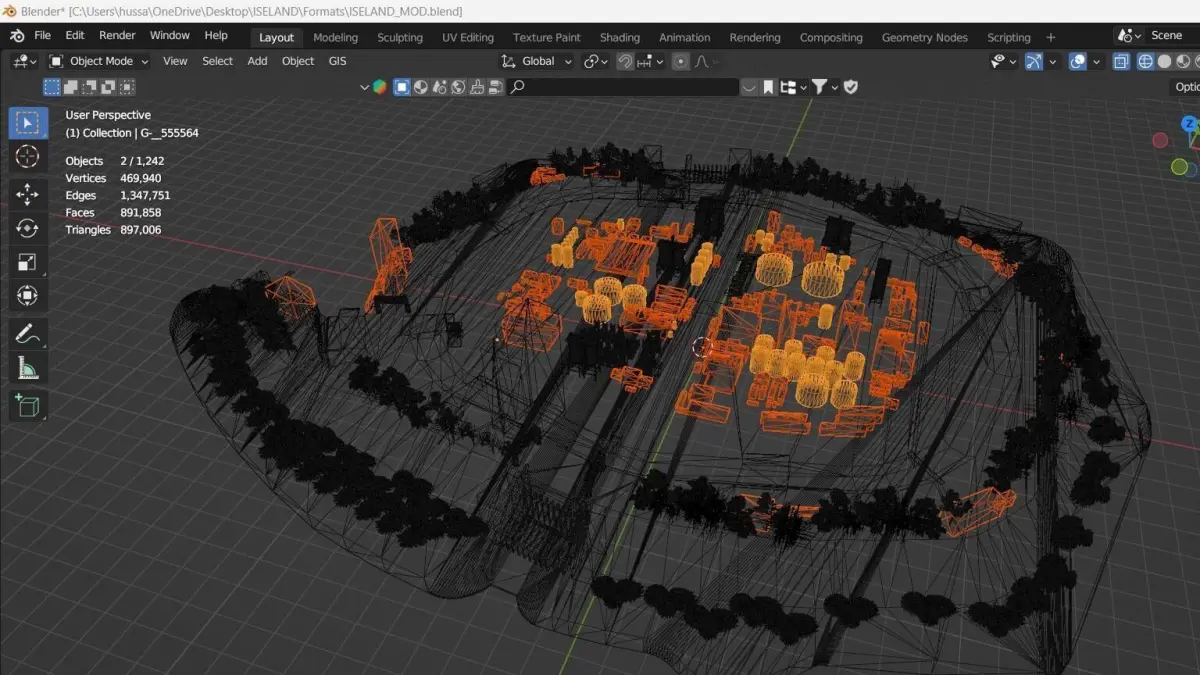Screen dimensions: 1200x675
Task: Open the gizmo options dropdown arrow
Action: 1052,61
